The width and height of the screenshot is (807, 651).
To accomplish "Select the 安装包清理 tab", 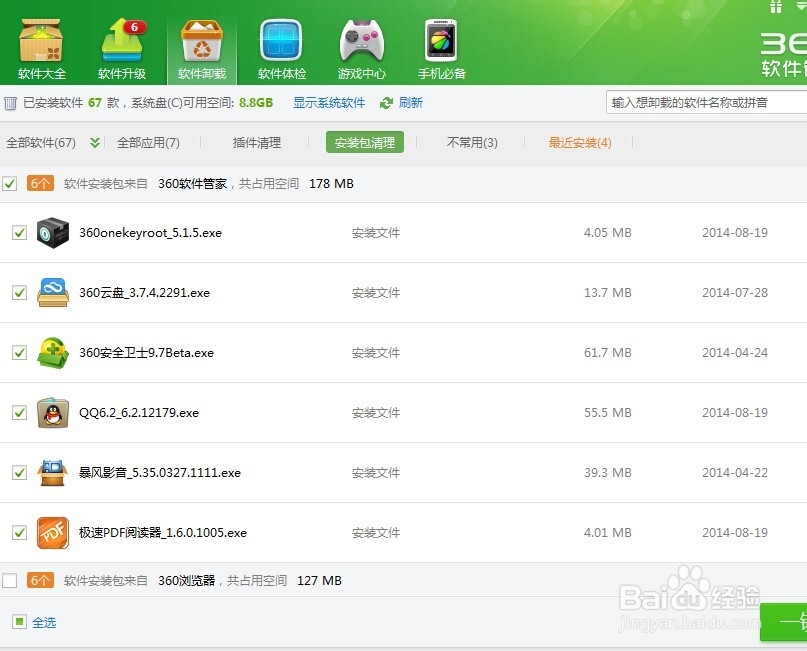I will coord(364,143).
